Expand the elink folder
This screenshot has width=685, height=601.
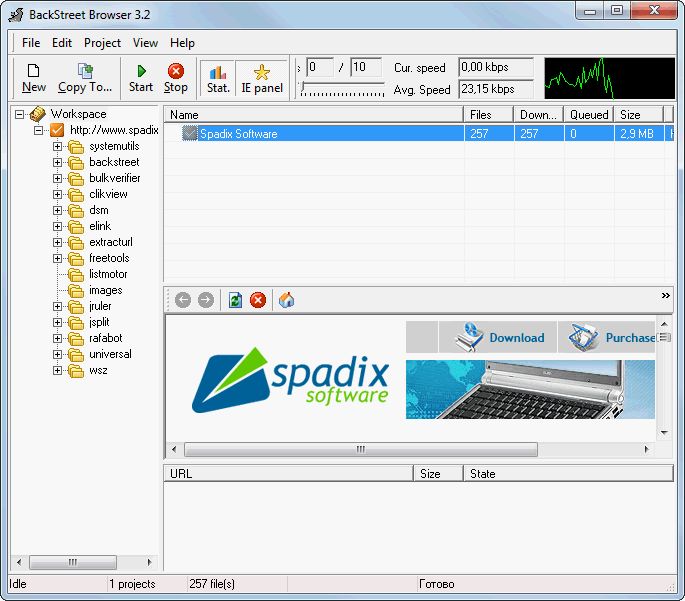[x=57, y=226]
